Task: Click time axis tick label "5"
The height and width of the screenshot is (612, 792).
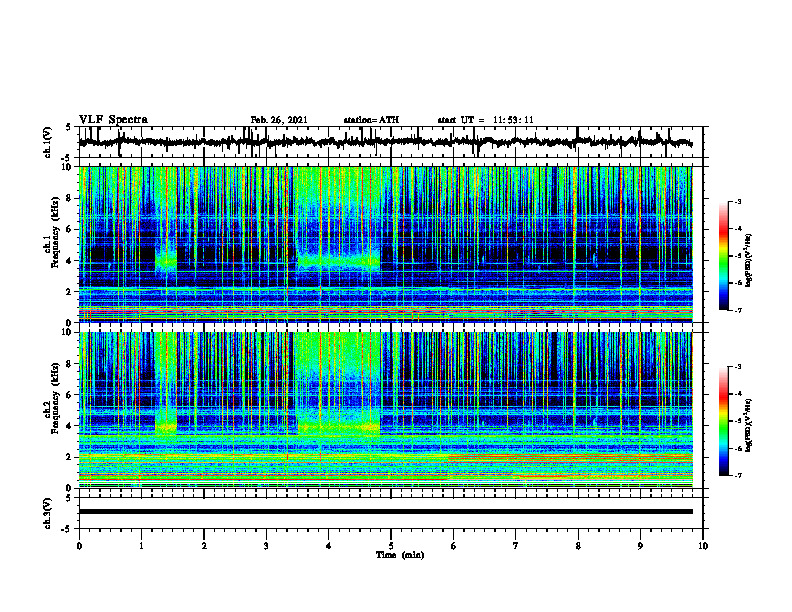Action: [x=391, y=546]
